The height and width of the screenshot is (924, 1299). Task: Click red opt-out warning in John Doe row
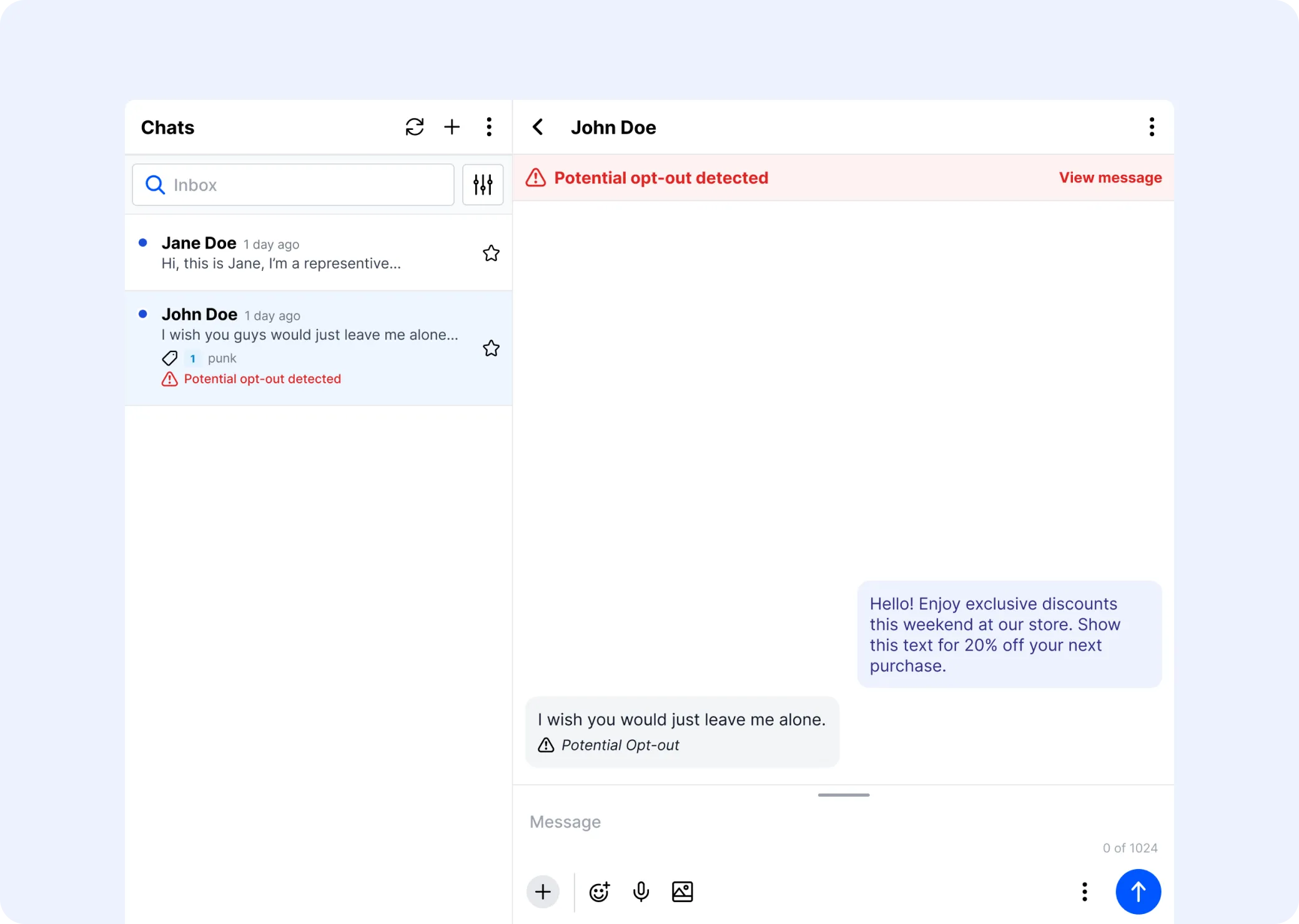252,379
